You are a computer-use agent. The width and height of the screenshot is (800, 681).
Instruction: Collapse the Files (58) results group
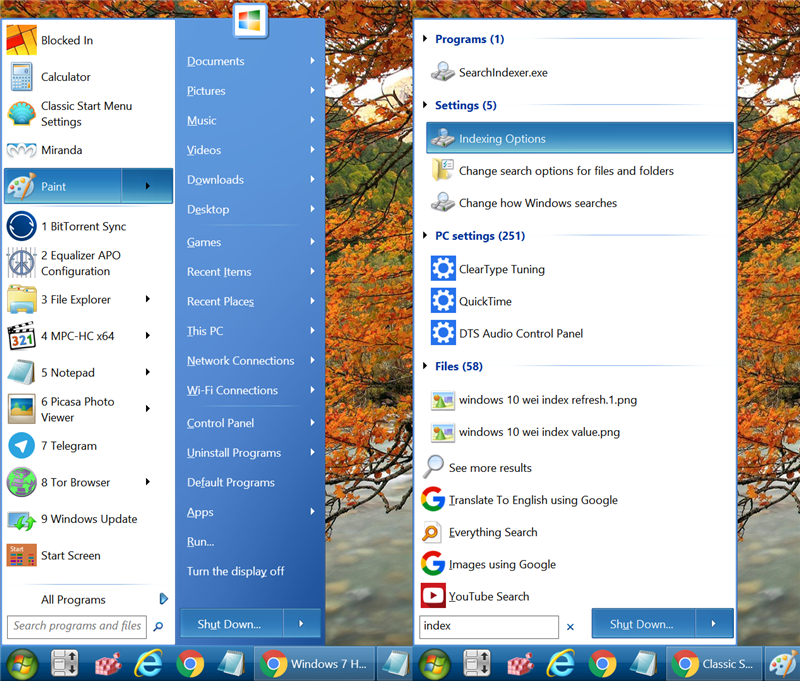click(424, 366)
